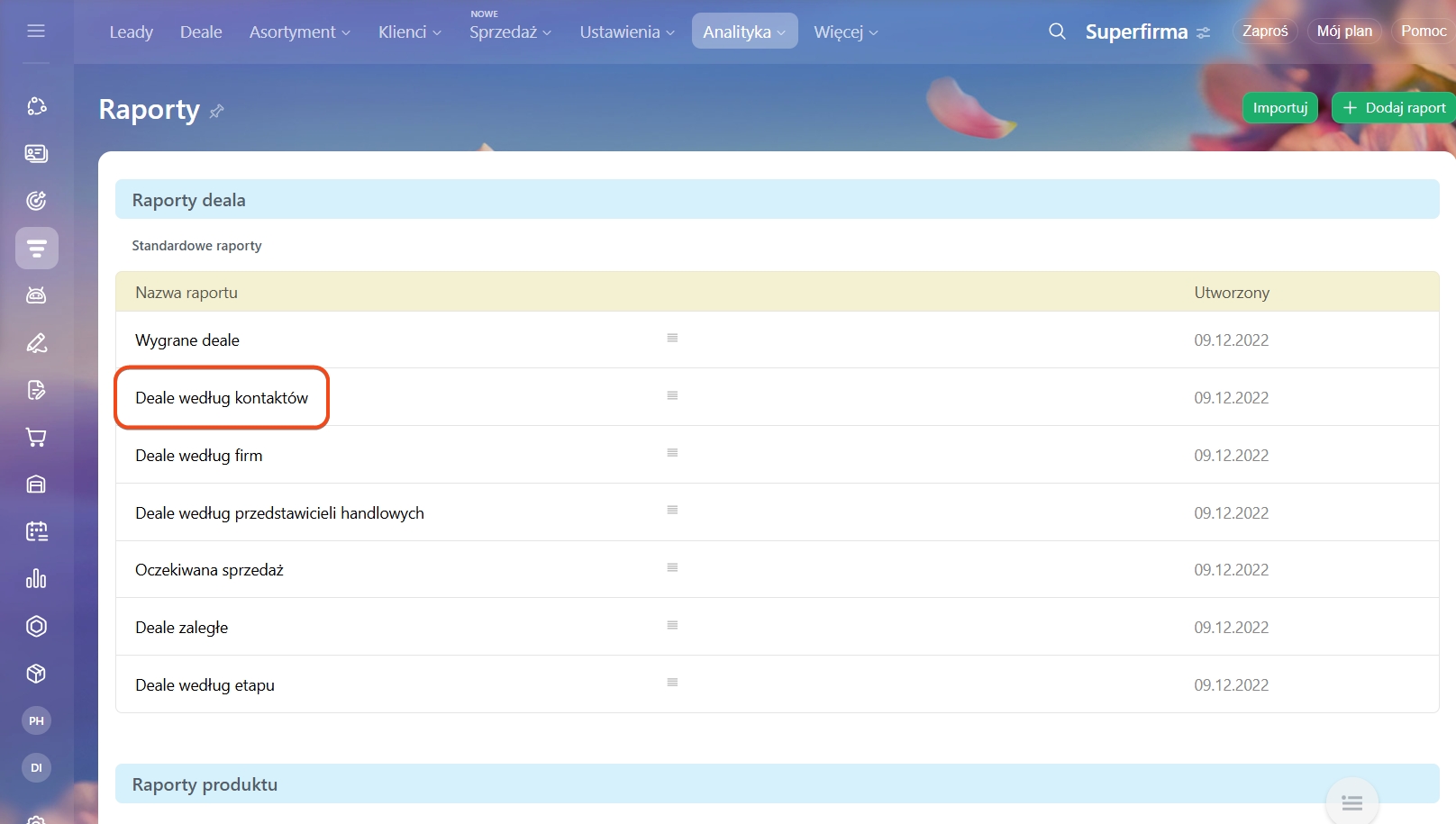Click the shopping cart icon in sidebar
Viewport: 1456px width, 824px height.
click(36, 438)
